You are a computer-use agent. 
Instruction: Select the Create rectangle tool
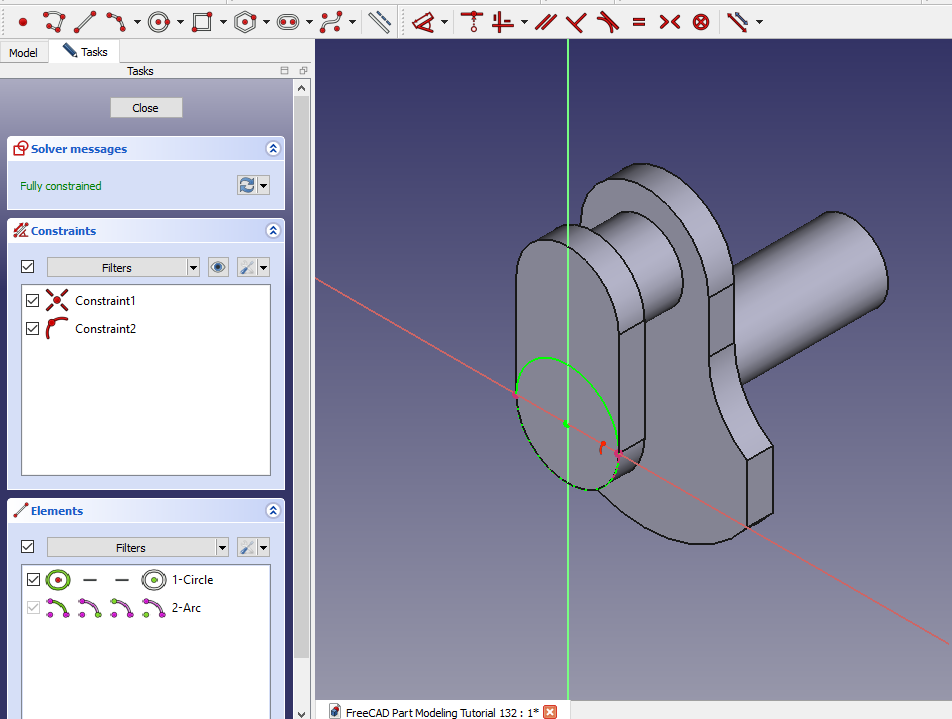point(202,21)
